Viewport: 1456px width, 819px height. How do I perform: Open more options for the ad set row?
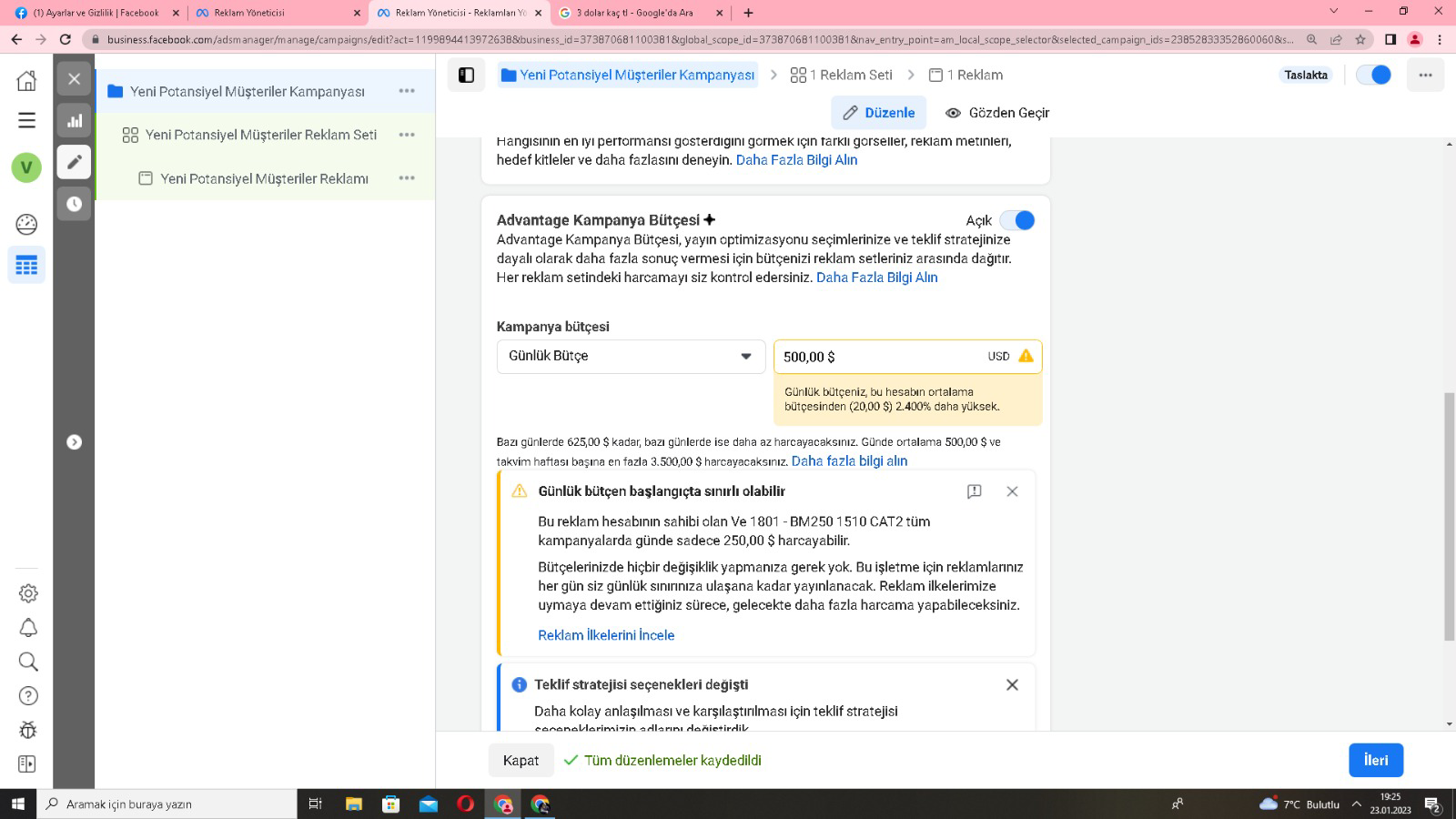click(x=407, y=135)
